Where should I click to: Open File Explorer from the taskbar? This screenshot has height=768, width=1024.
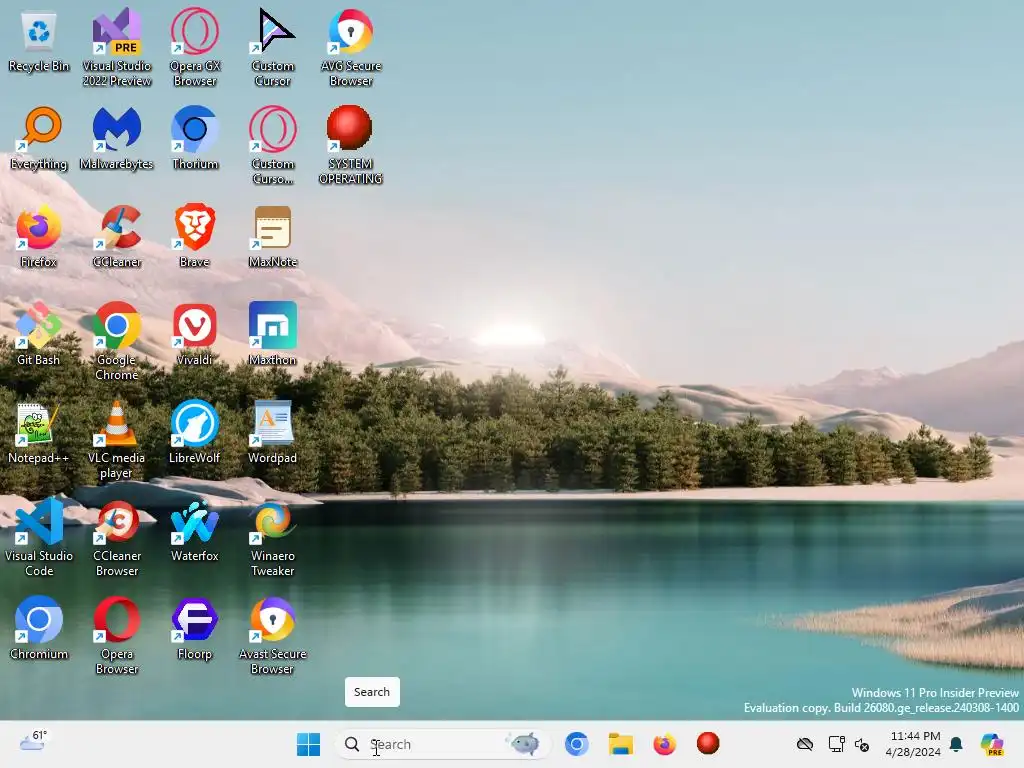[620, 744]
